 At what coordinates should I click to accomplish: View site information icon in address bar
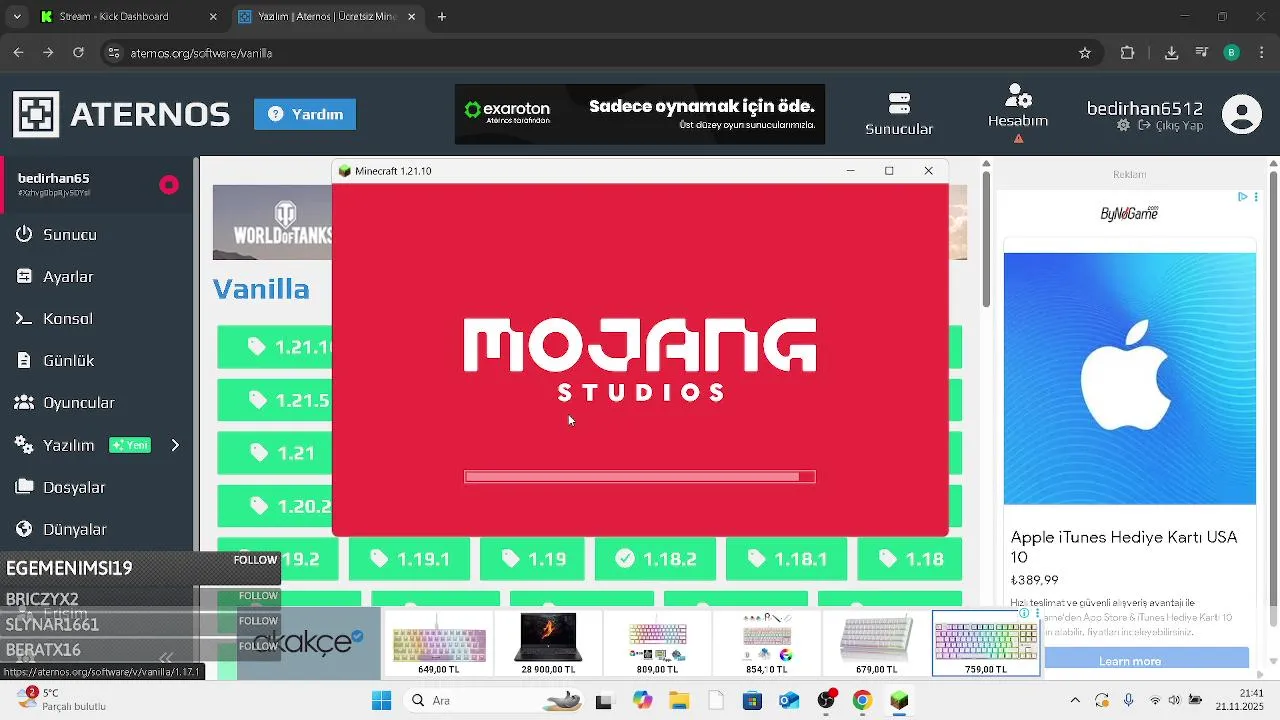(114, 53)
